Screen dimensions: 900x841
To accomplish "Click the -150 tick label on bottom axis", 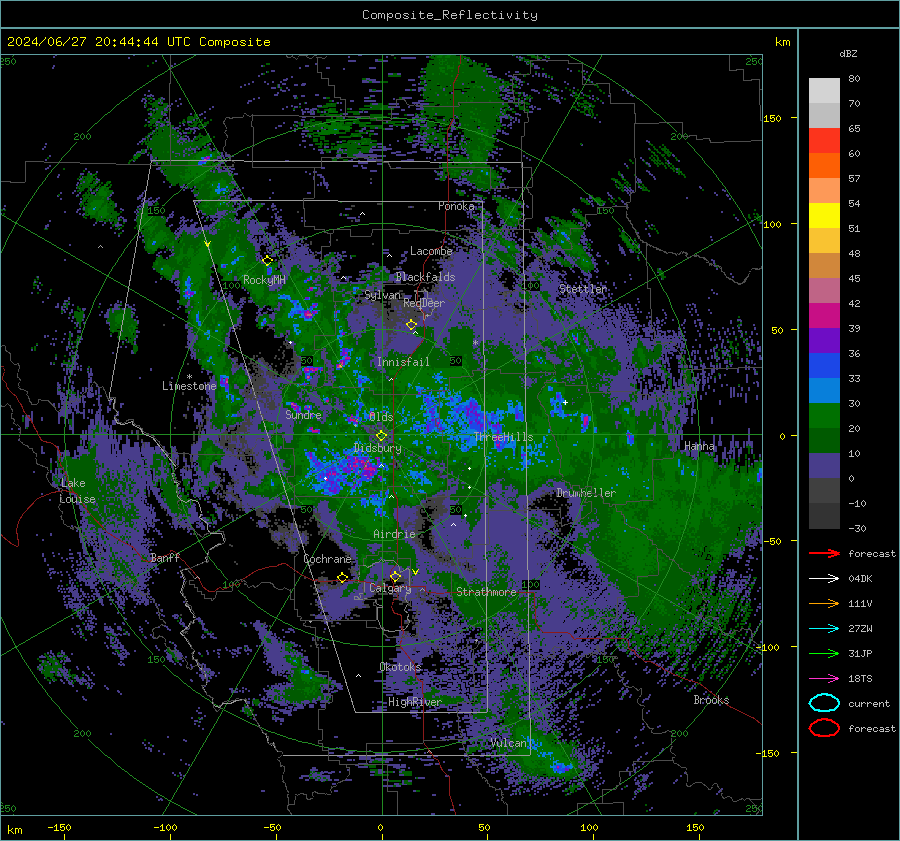I will pyautogui.click(x=59, y=827).
